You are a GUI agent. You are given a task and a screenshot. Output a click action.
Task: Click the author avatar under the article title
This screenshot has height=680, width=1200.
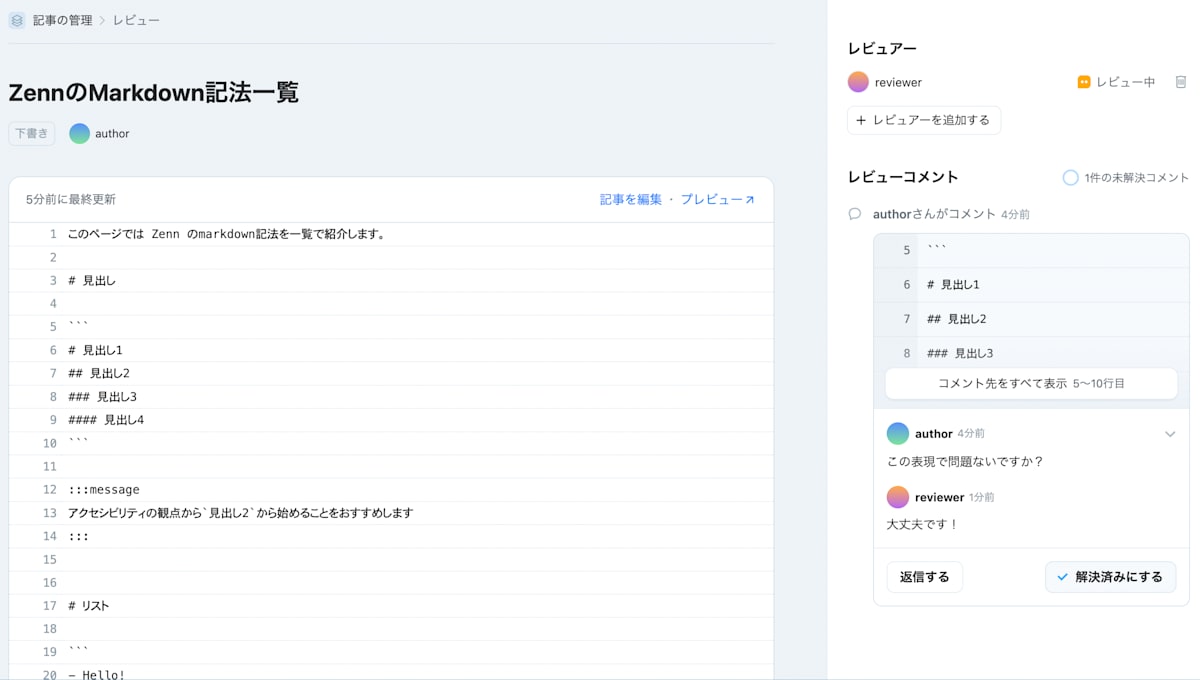(79, 134)
